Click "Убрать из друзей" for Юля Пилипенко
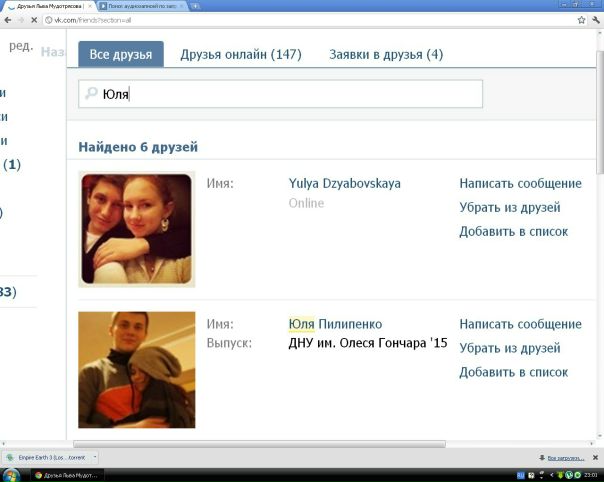This screenshot has width=604, height=482. (x=509, y=348)
